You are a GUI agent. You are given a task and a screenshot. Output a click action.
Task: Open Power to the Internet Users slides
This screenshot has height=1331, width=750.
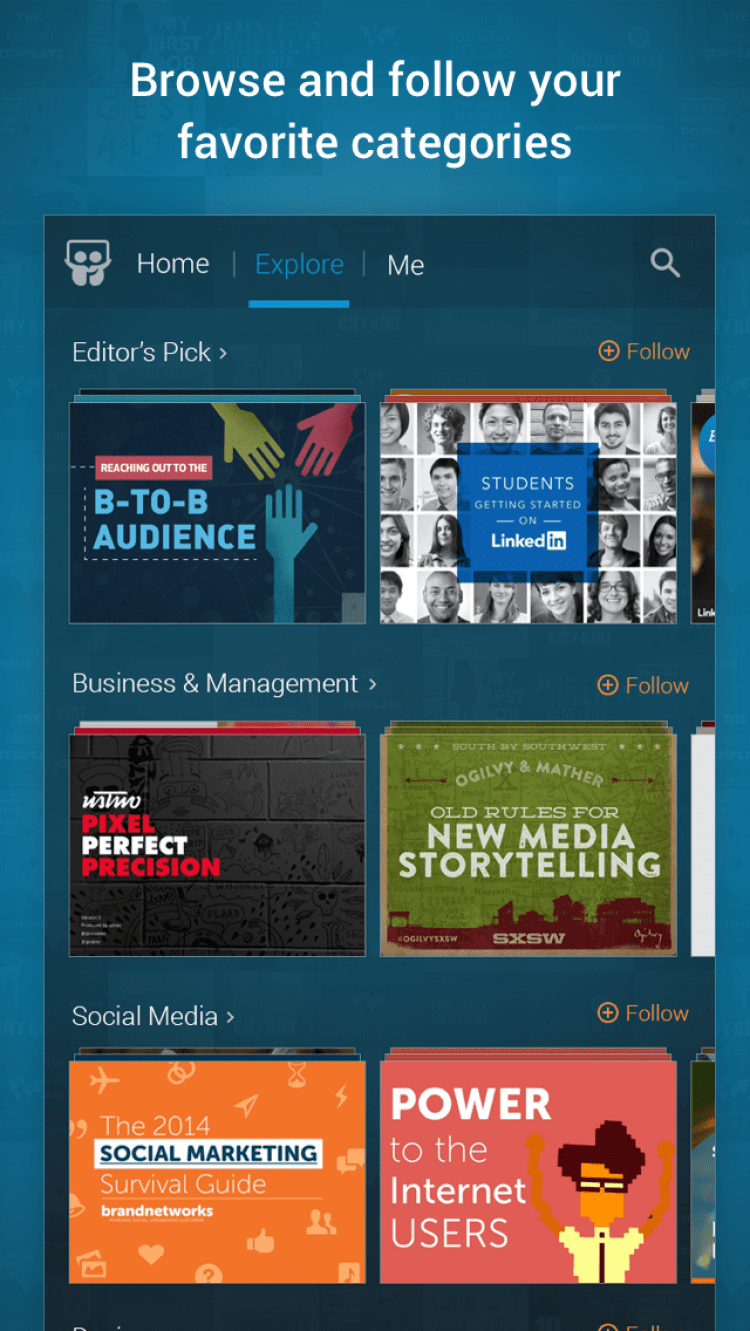coord(528,1172)
